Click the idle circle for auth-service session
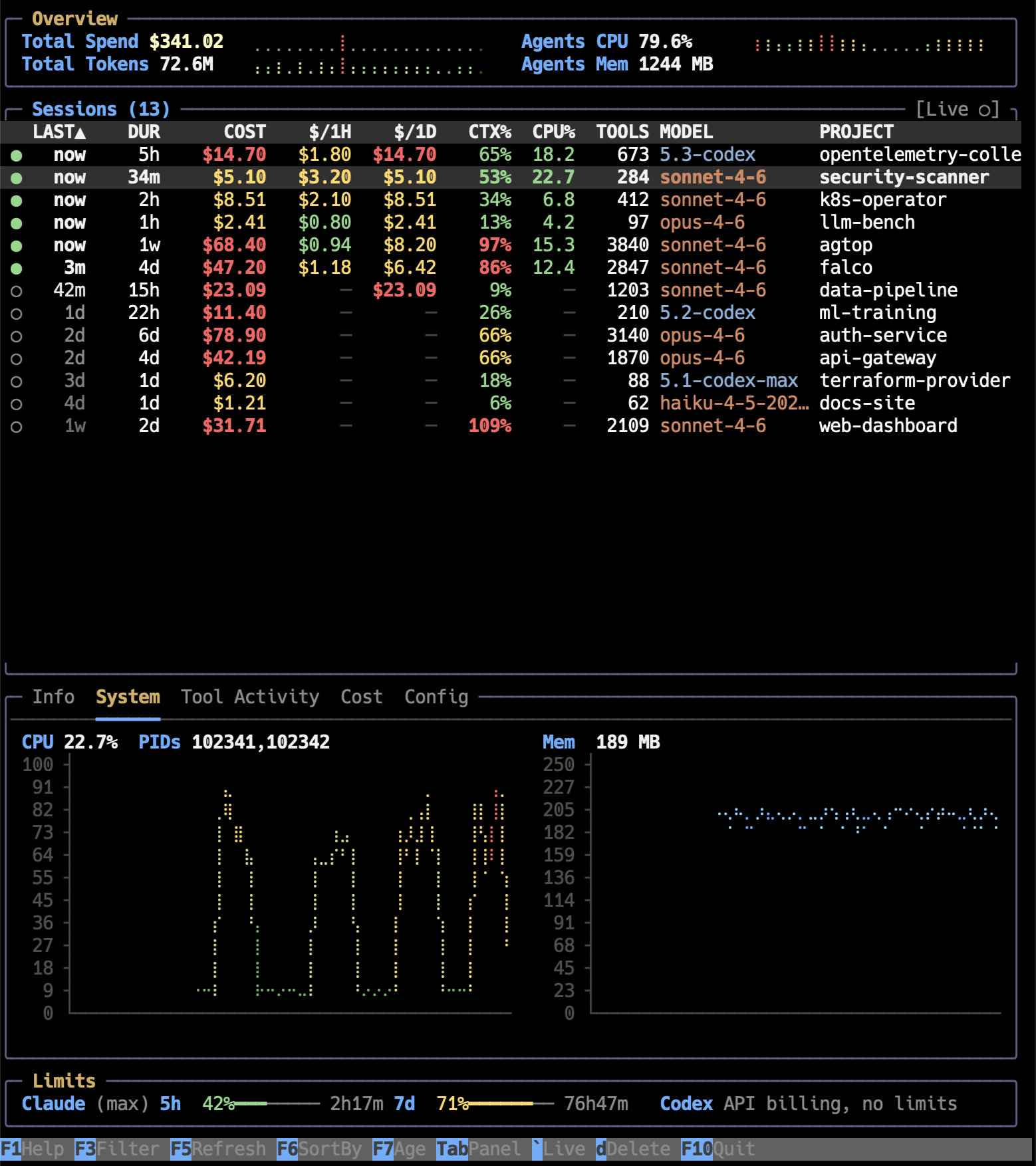Image resolution: width=1036 pixels, height=1166 pixels. point(17,336)
